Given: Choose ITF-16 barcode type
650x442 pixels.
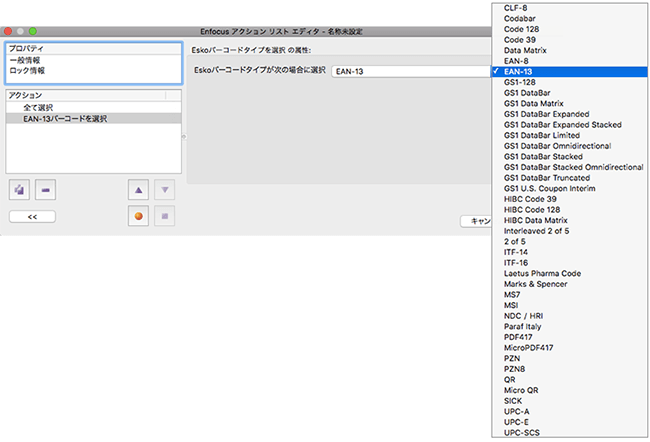Looking at the screenshot, I should 570,263.
